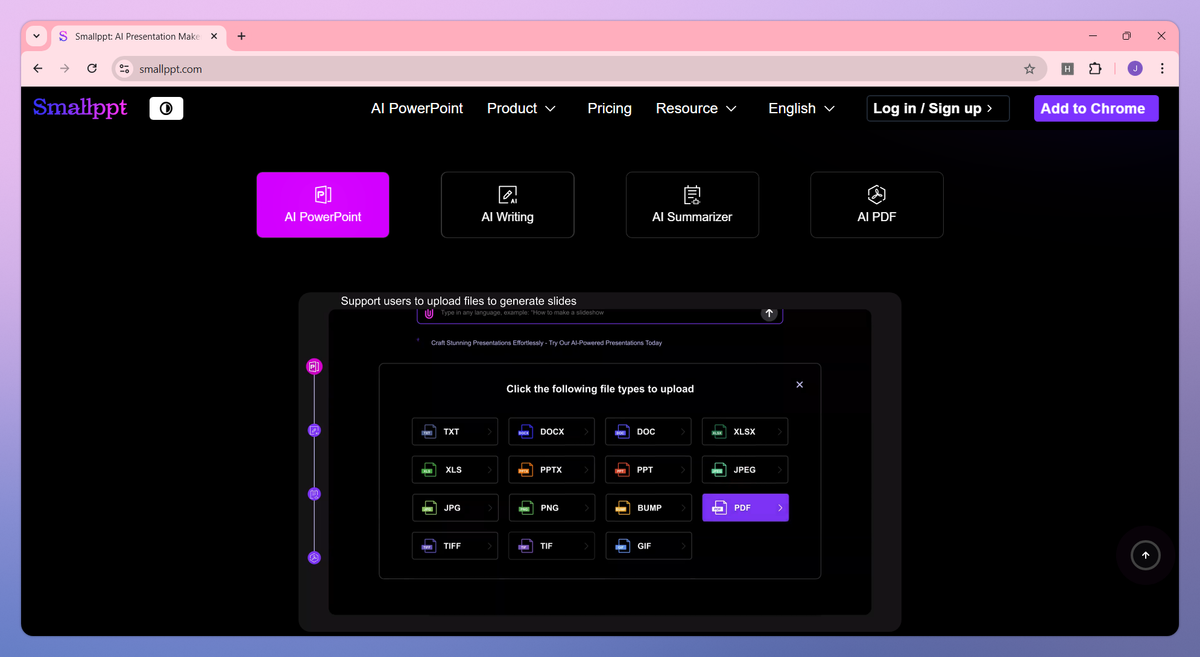The height and width of the screenshot is (657, 1200).
Task: Bookmark the page with the star icon
Action: click(x=1029, y=69)
